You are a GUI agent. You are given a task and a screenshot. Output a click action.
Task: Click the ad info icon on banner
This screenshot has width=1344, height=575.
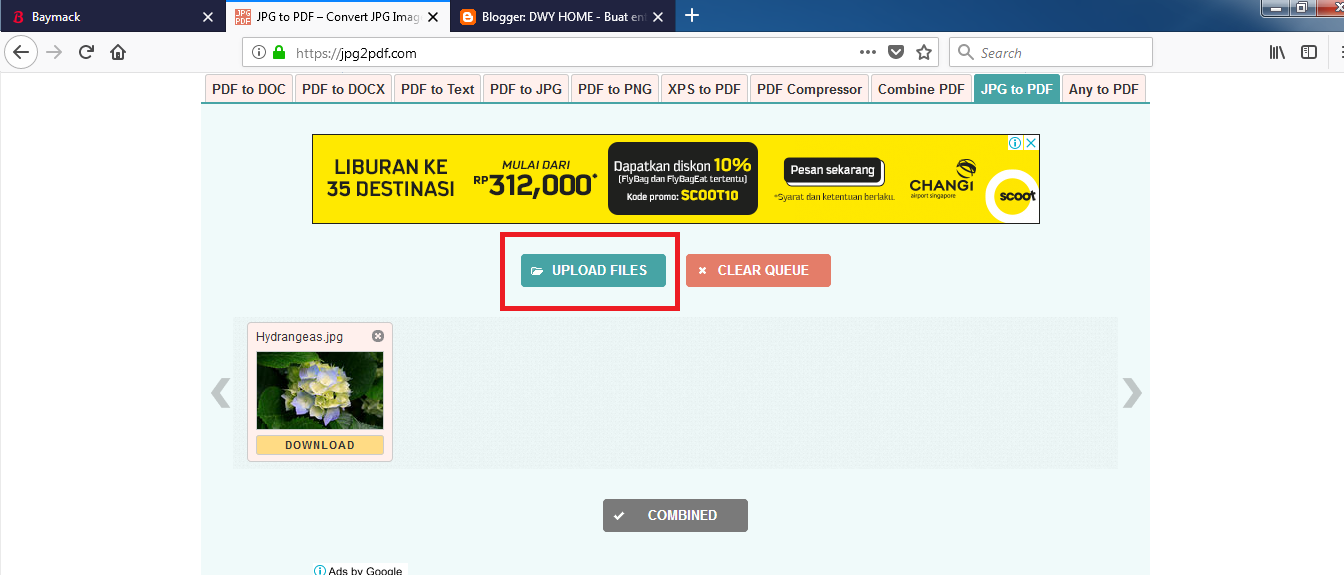[x=1016, y=143]
